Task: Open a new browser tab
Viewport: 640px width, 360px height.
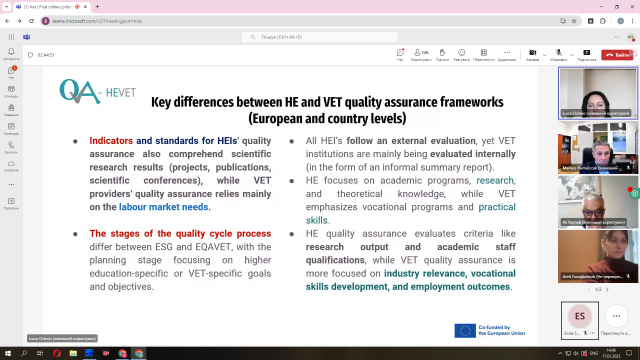Action: [97, 7]
